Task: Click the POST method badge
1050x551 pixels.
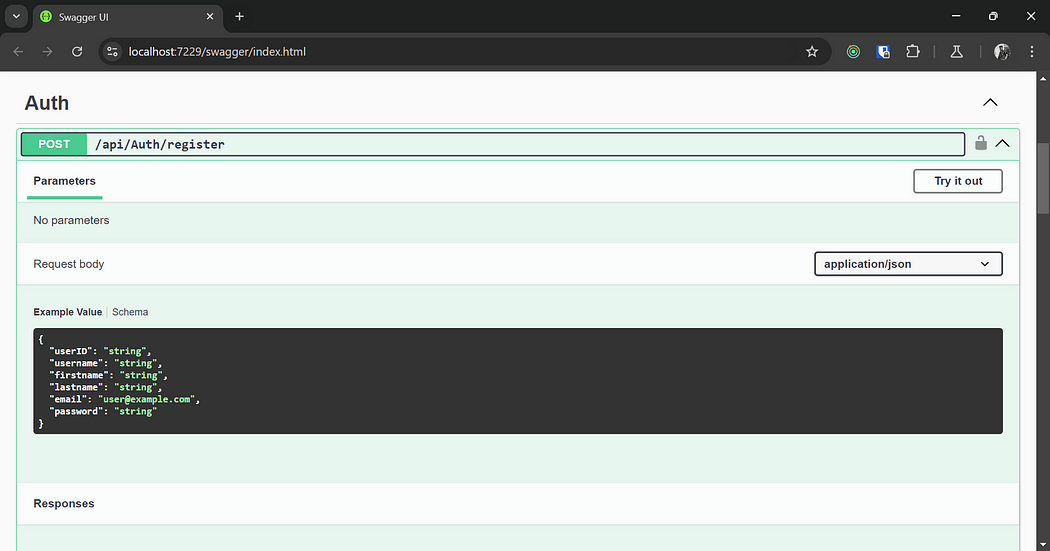Action: [x=54, y=144]
